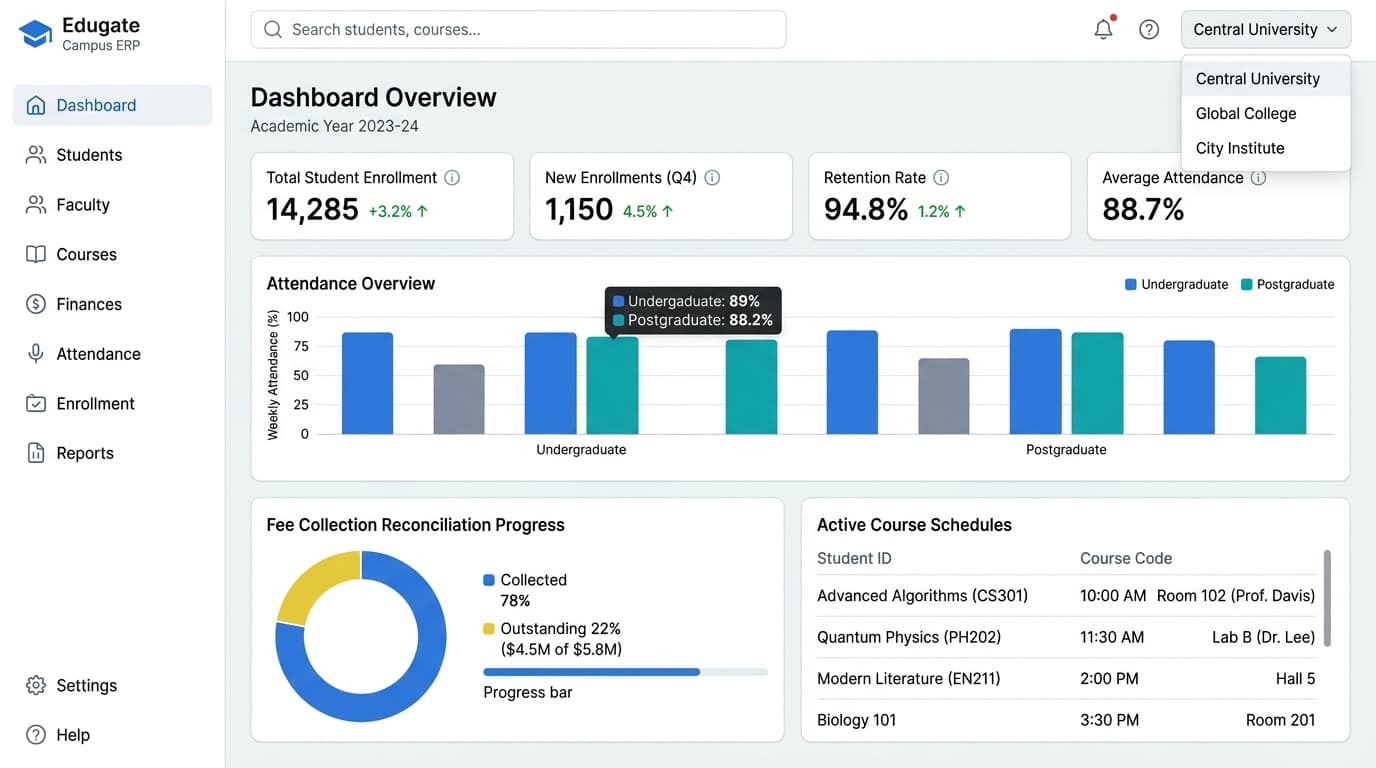
Task: Click info icon beside Total Student Enrollment
Action: [x=452, y=178]
